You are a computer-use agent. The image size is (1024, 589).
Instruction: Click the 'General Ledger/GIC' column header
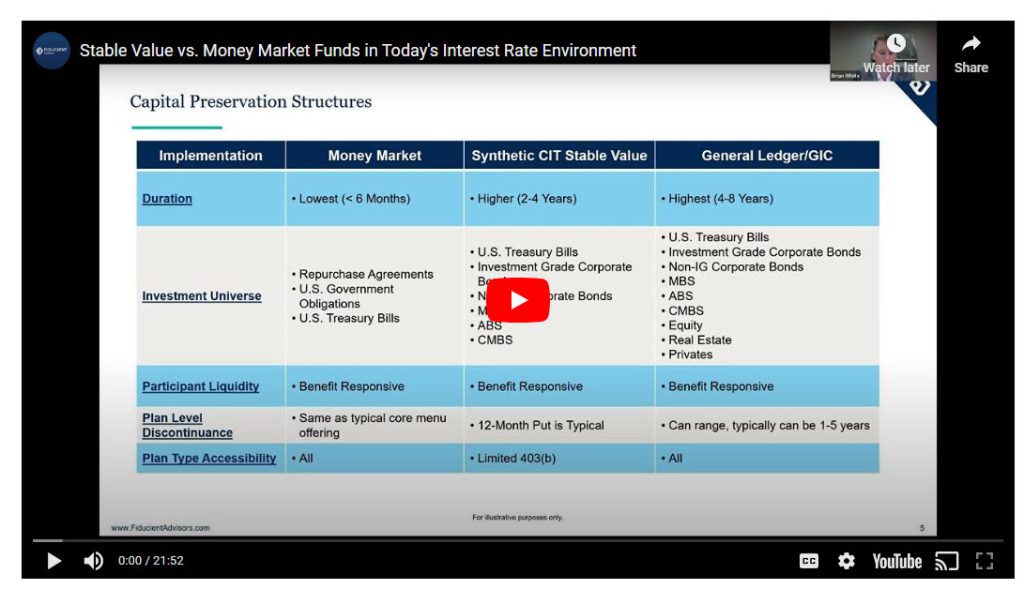click(x=767, y=155)
